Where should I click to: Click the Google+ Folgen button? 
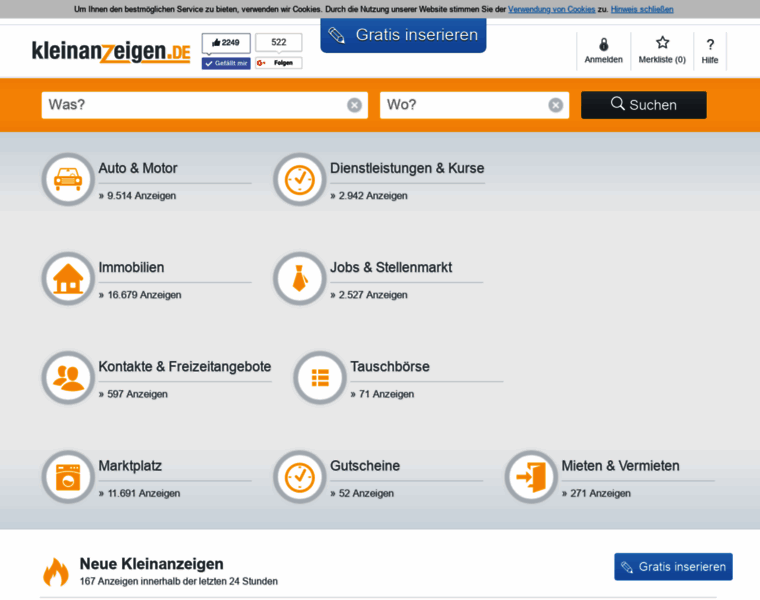pyautogui.click(x=279, y=63)
